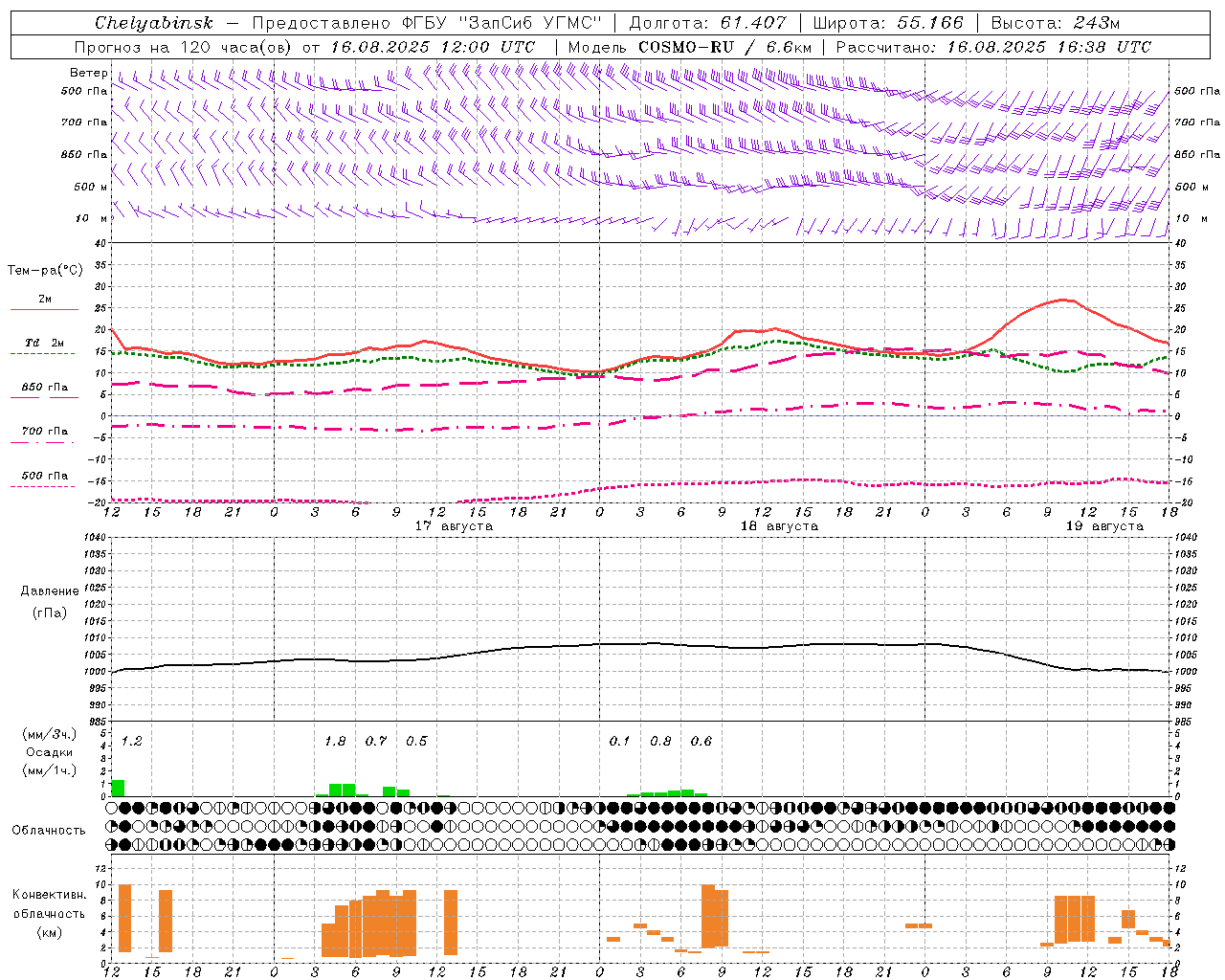Click the Облачность cloudiness row label
The width and height of the screenshot is (1225, 980).
[x=49, y=831]
